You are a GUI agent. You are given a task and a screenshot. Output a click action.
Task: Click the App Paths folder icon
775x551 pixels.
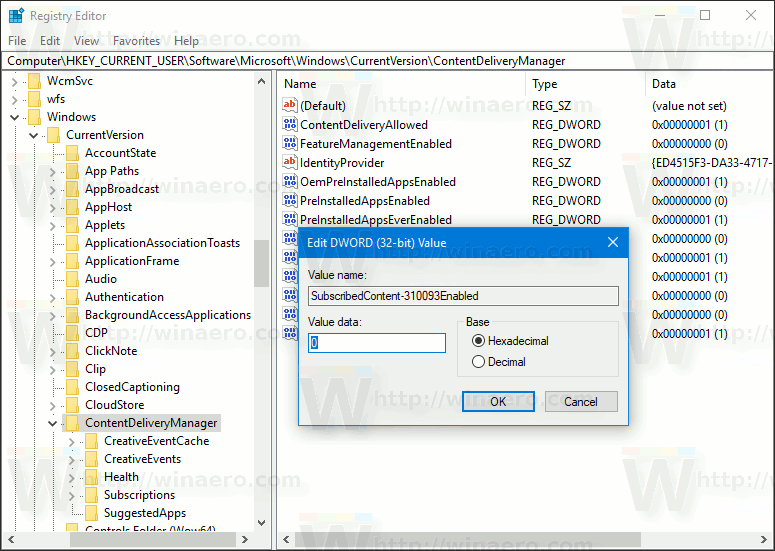pyautogui.click(x=73, y=171)
